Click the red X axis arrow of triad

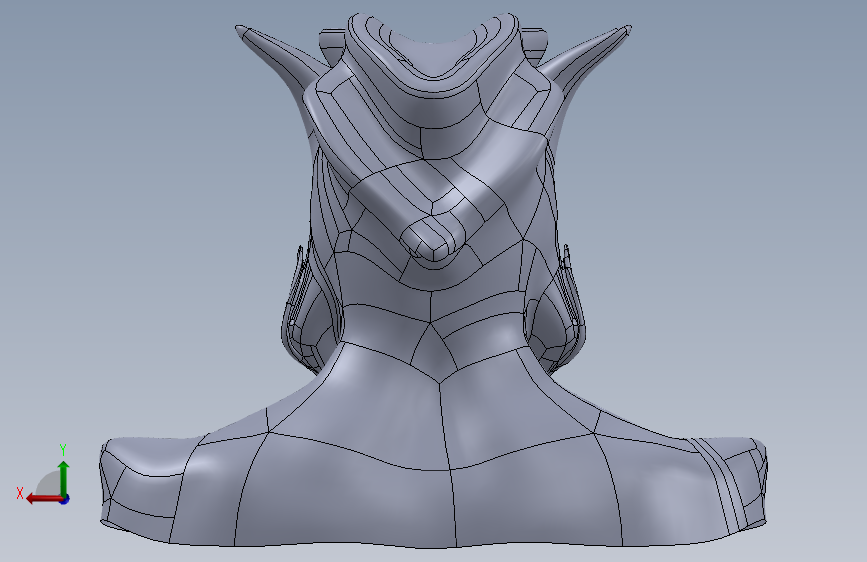pyautogui.click(x=44, y=499)
